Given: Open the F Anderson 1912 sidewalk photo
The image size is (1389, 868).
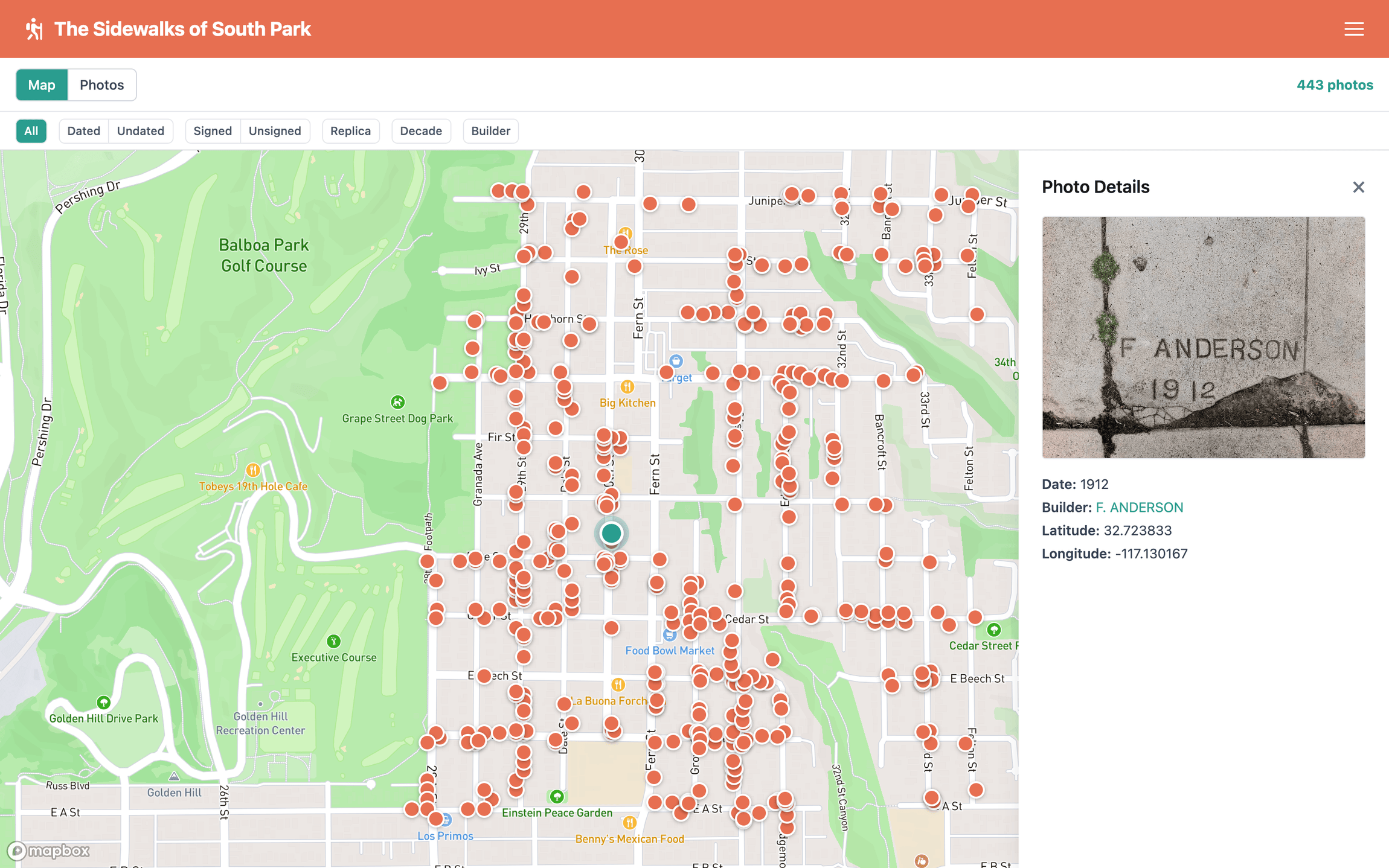Looking at the screenshot, I should pos(1203,337).
